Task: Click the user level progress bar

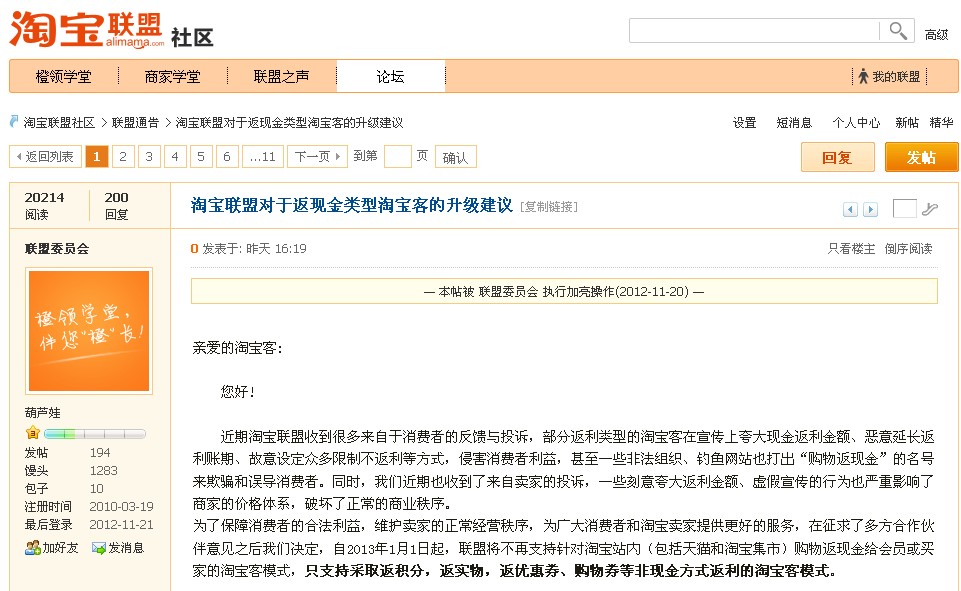Action: (94, 434)
